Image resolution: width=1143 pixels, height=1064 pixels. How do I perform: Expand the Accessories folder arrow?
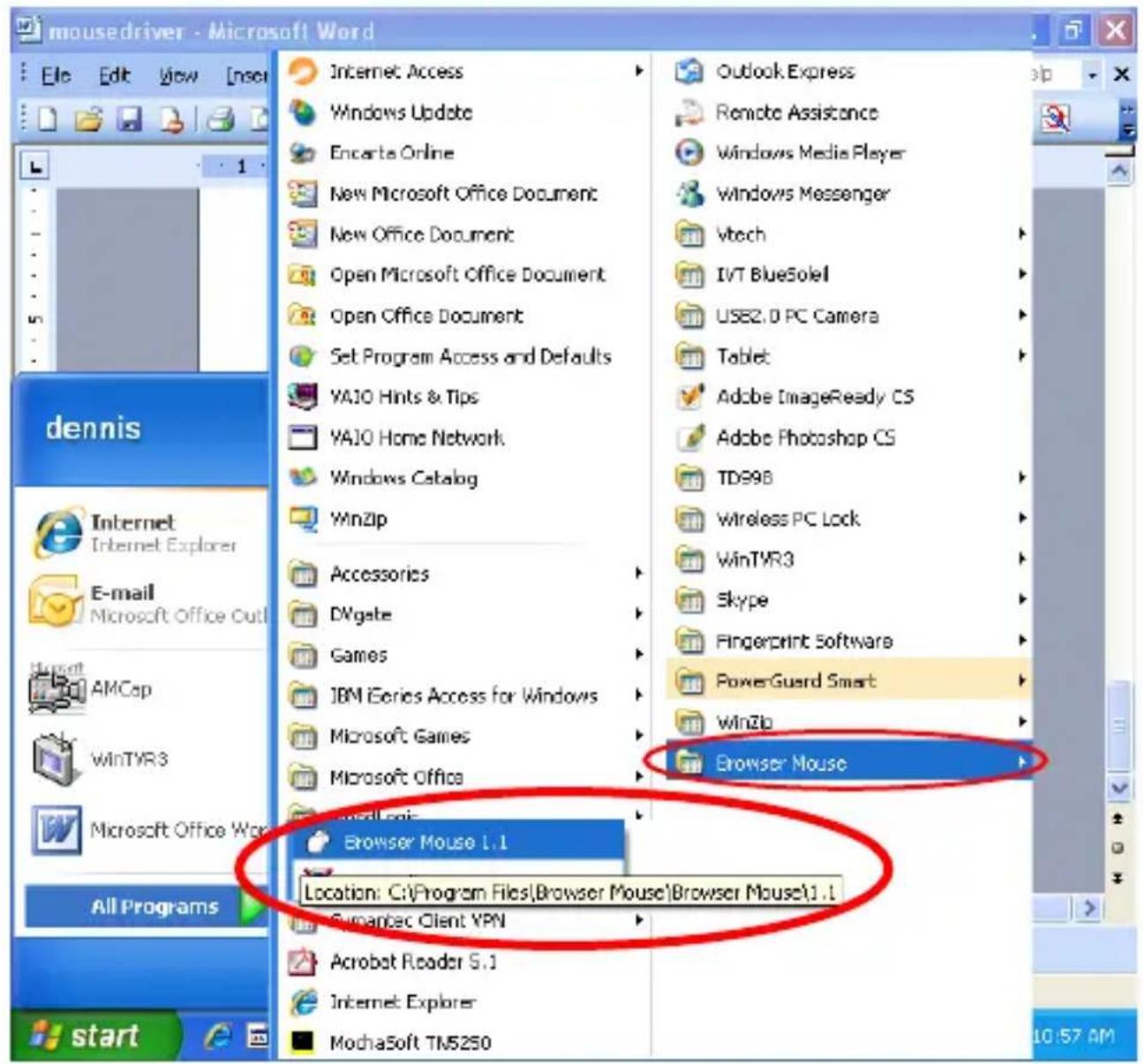[638, 573]
